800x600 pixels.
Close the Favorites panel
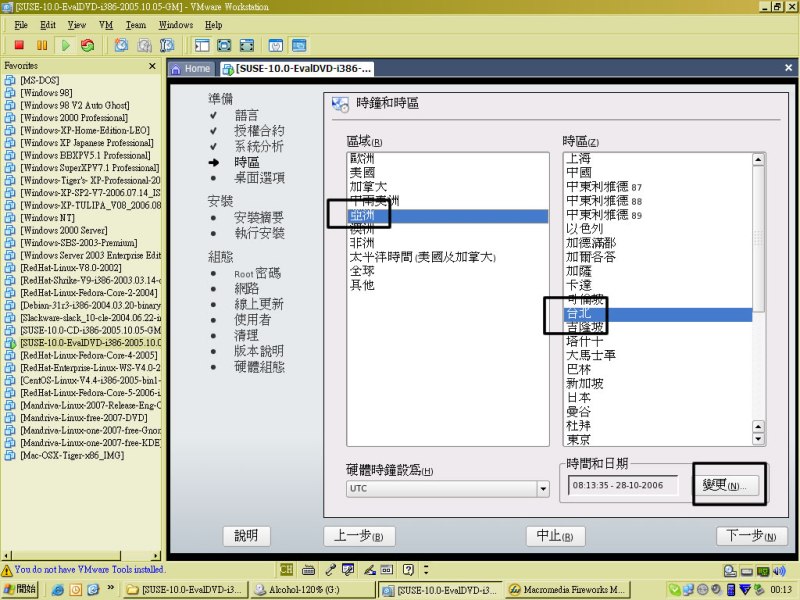[152, 66]
